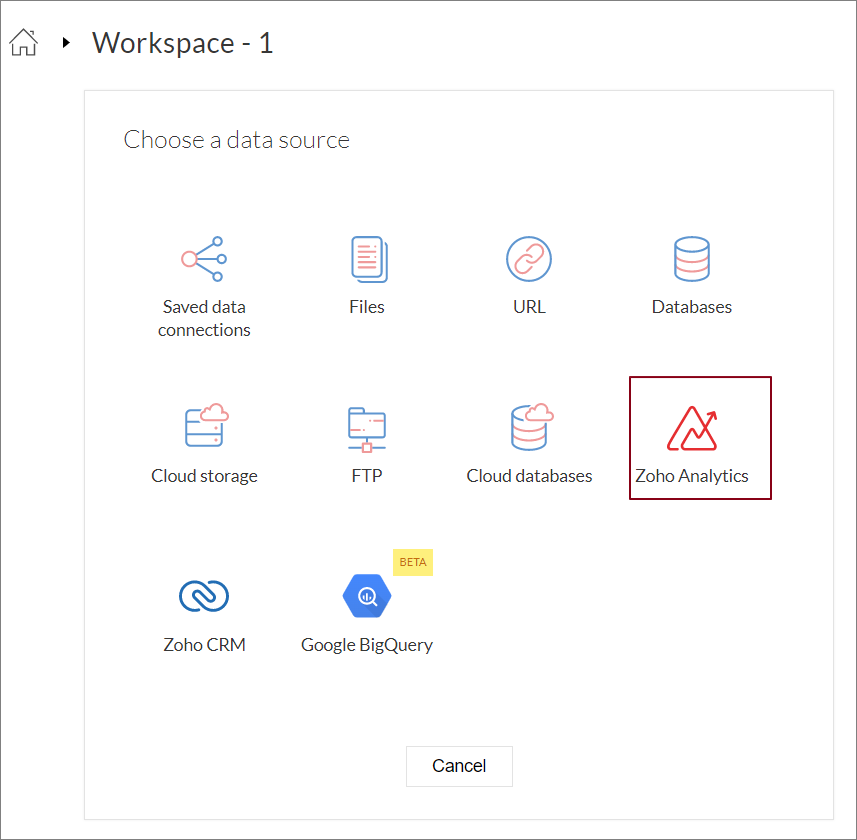Expand the breadcrumb arrow before Workspace - 1
Screen dimensions: 857x840
(66, 42)
